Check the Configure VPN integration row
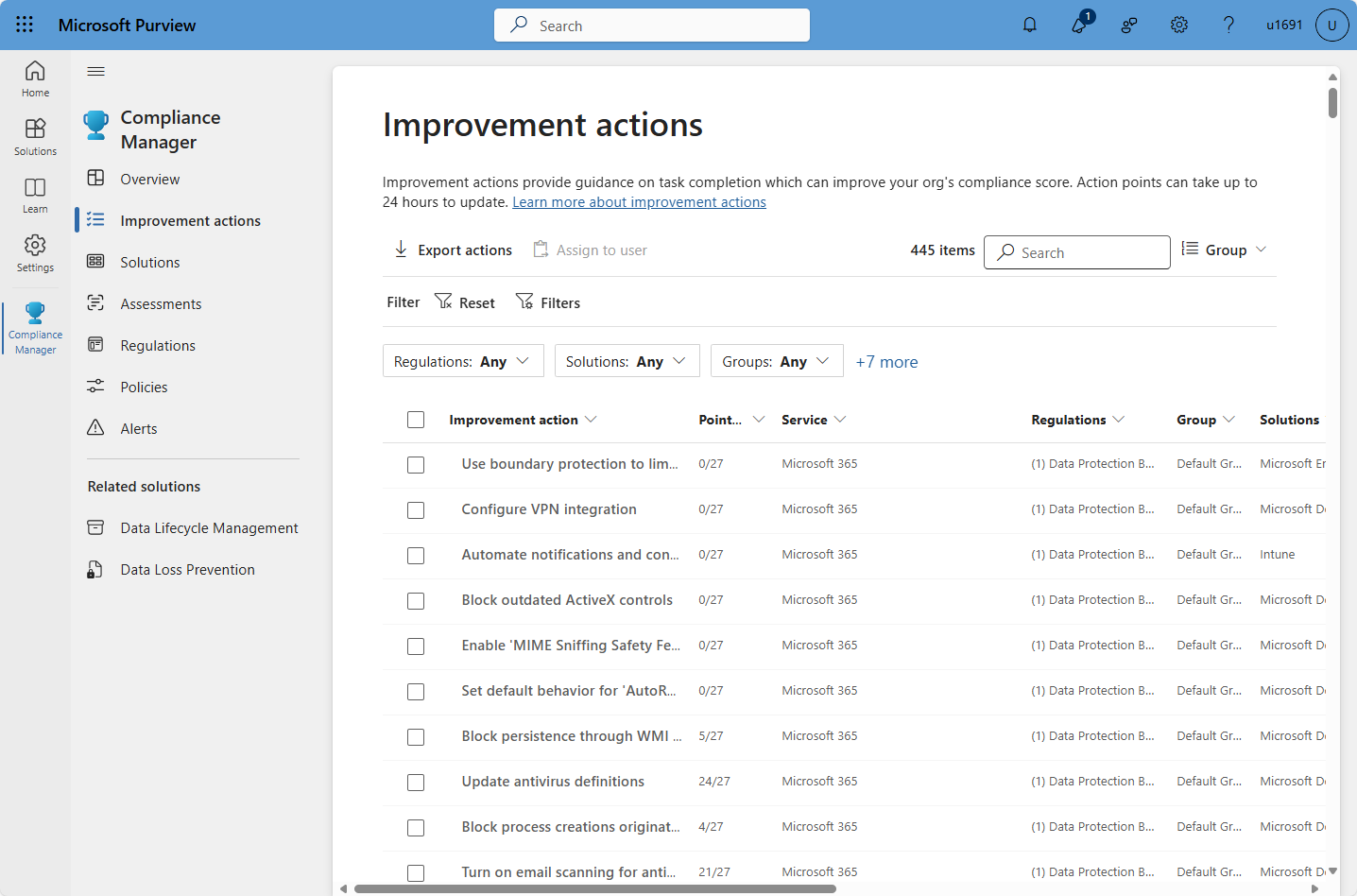1357x896 pixels. coord(416,510)
